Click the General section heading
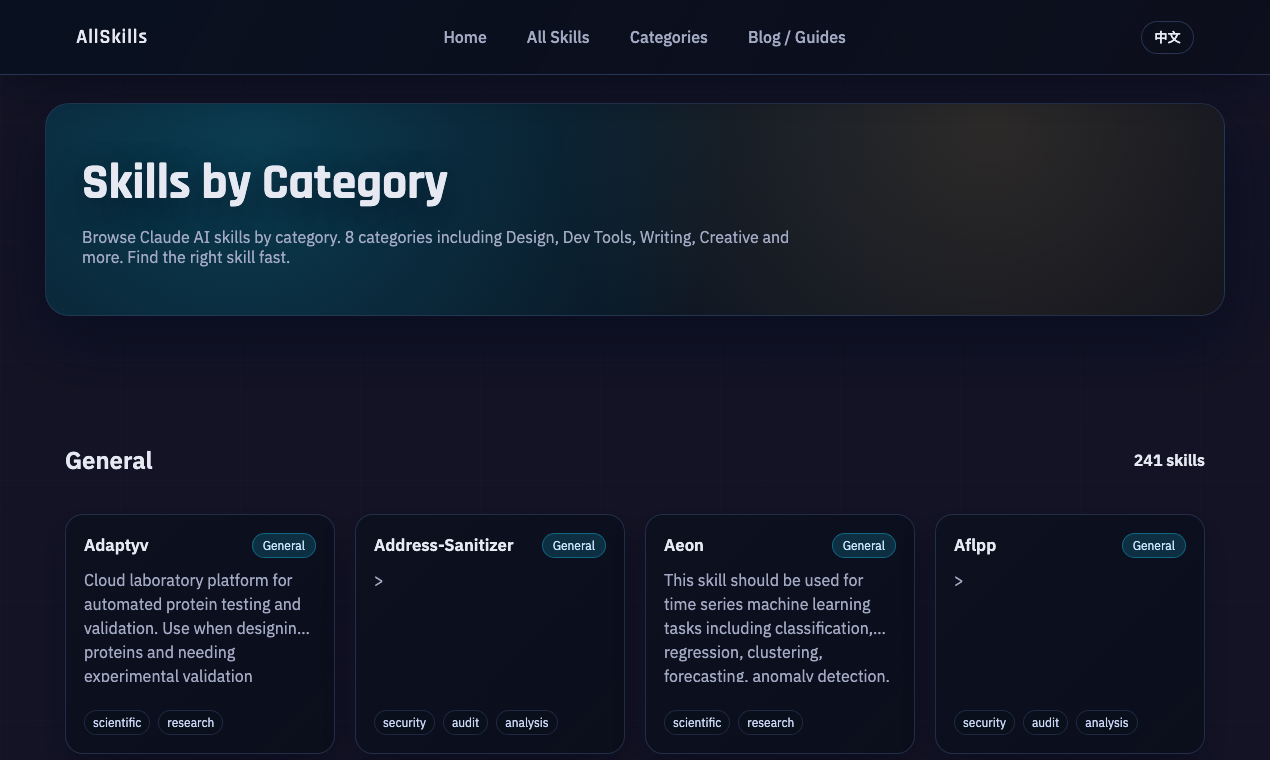This screenshot has width=1270, height=760. 108,460
